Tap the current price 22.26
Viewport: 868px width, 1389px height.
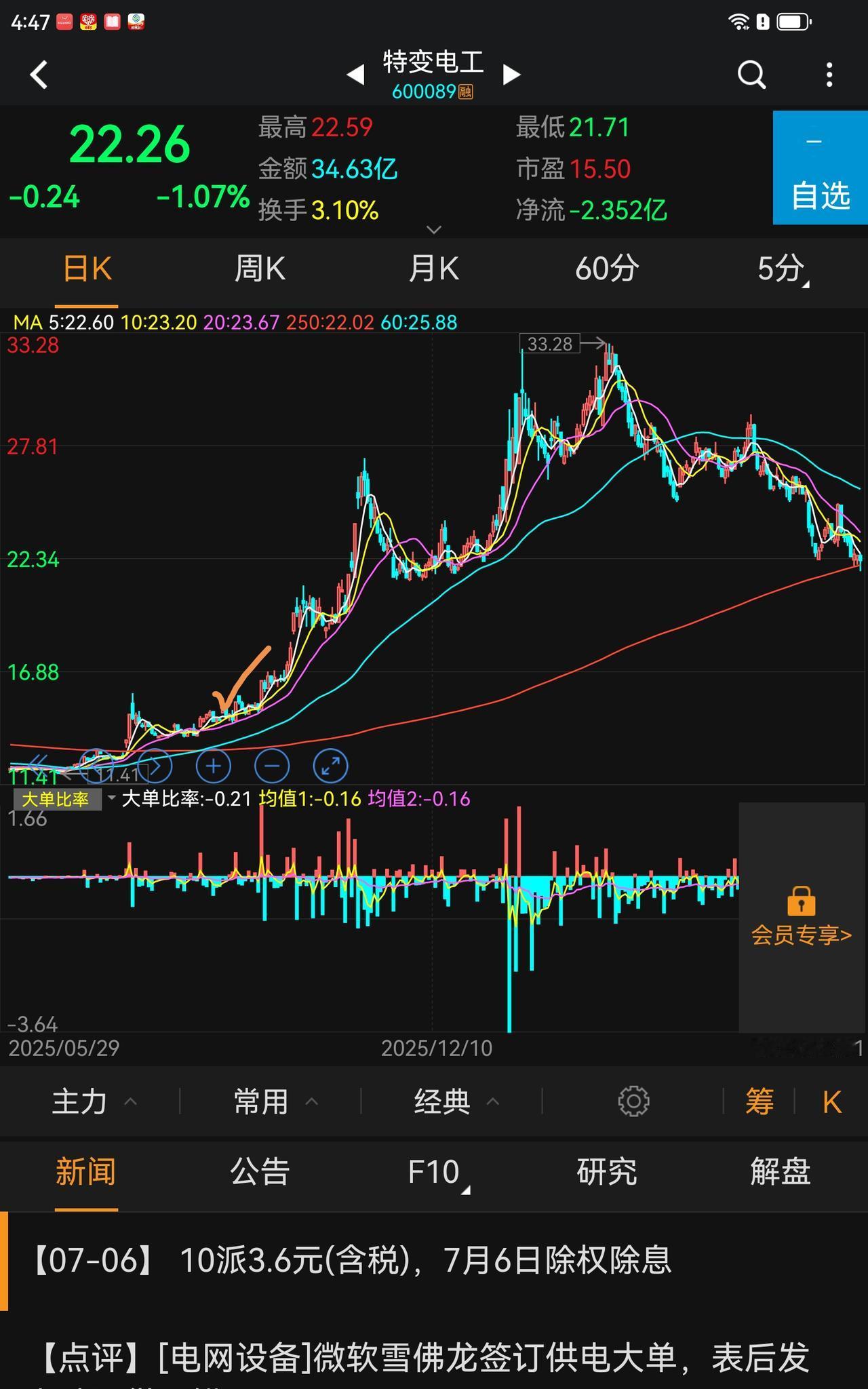click(130, 145)
